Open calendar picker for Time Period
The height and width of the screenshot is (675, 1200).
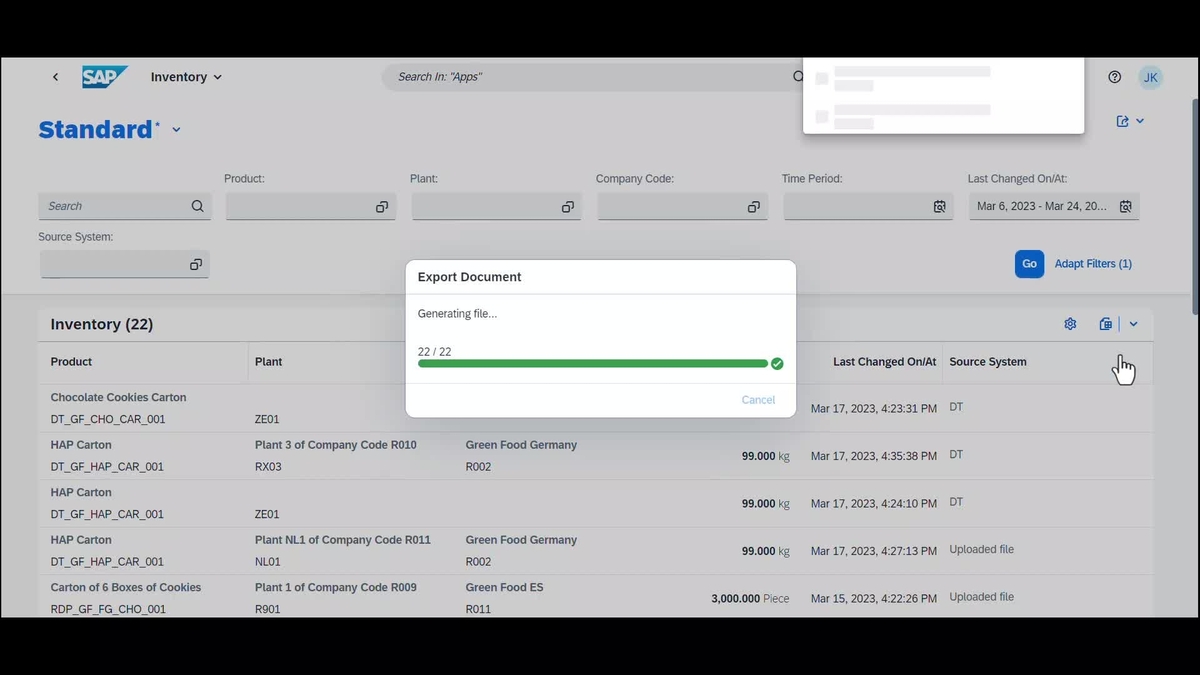click(940, 207)
